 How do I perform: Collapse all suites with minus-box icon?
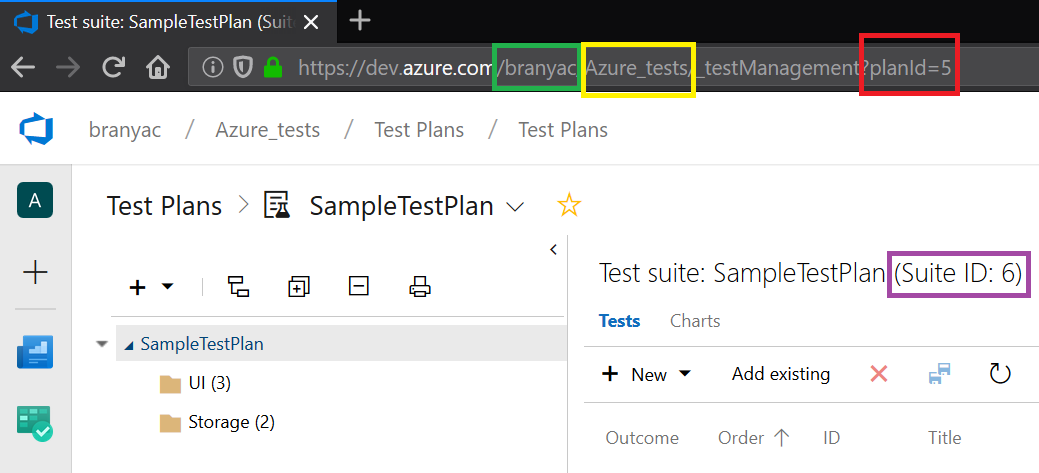(358, 287)
